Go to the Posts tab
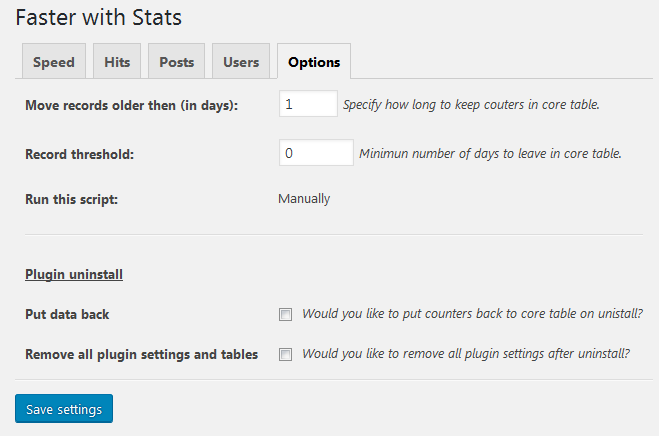 pos(177,61)
